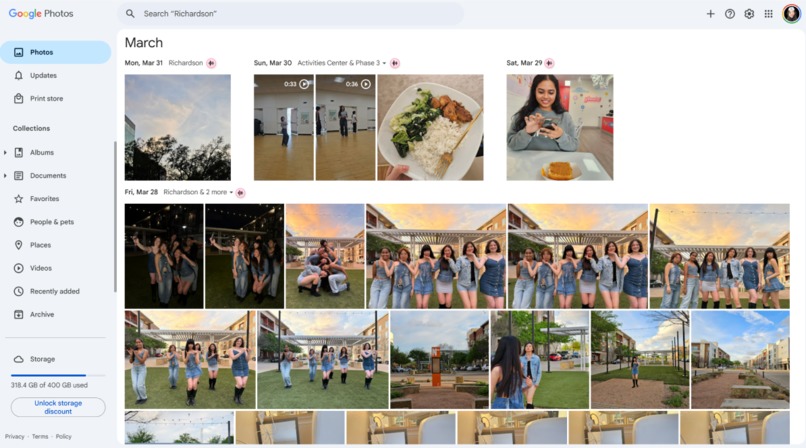Click the Storage cloud icon
The height and width of the screenshot is (448, 806).
[x=19, y=359]
